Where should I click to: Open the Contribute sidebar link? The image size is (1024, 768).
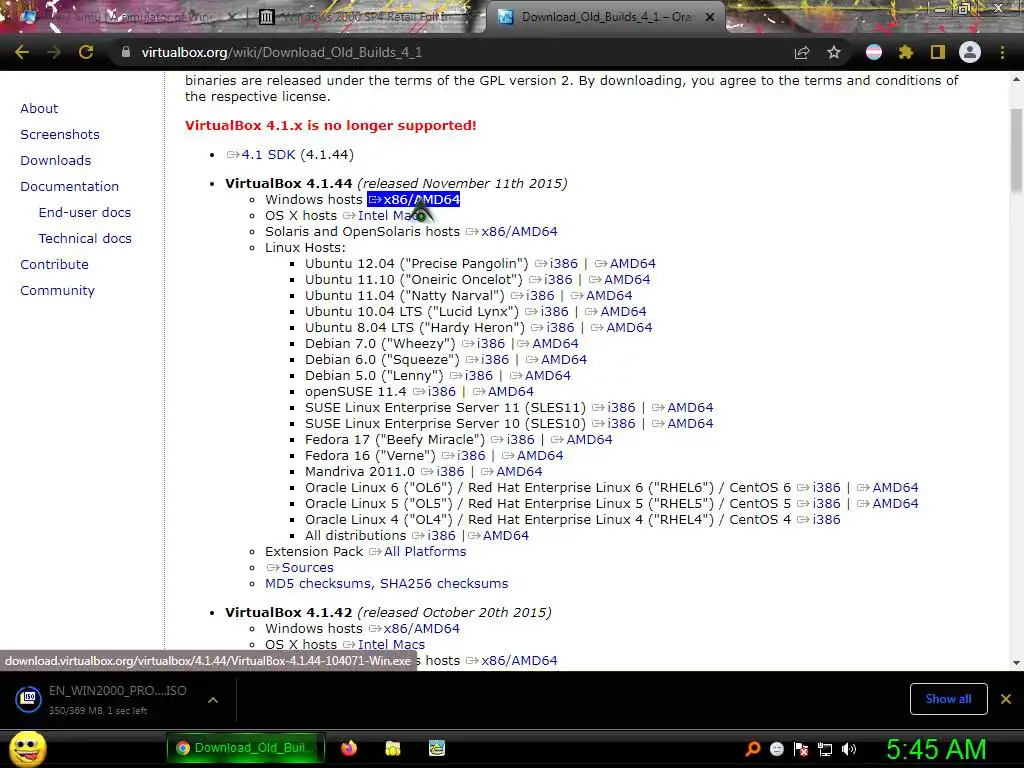(54, 264)
